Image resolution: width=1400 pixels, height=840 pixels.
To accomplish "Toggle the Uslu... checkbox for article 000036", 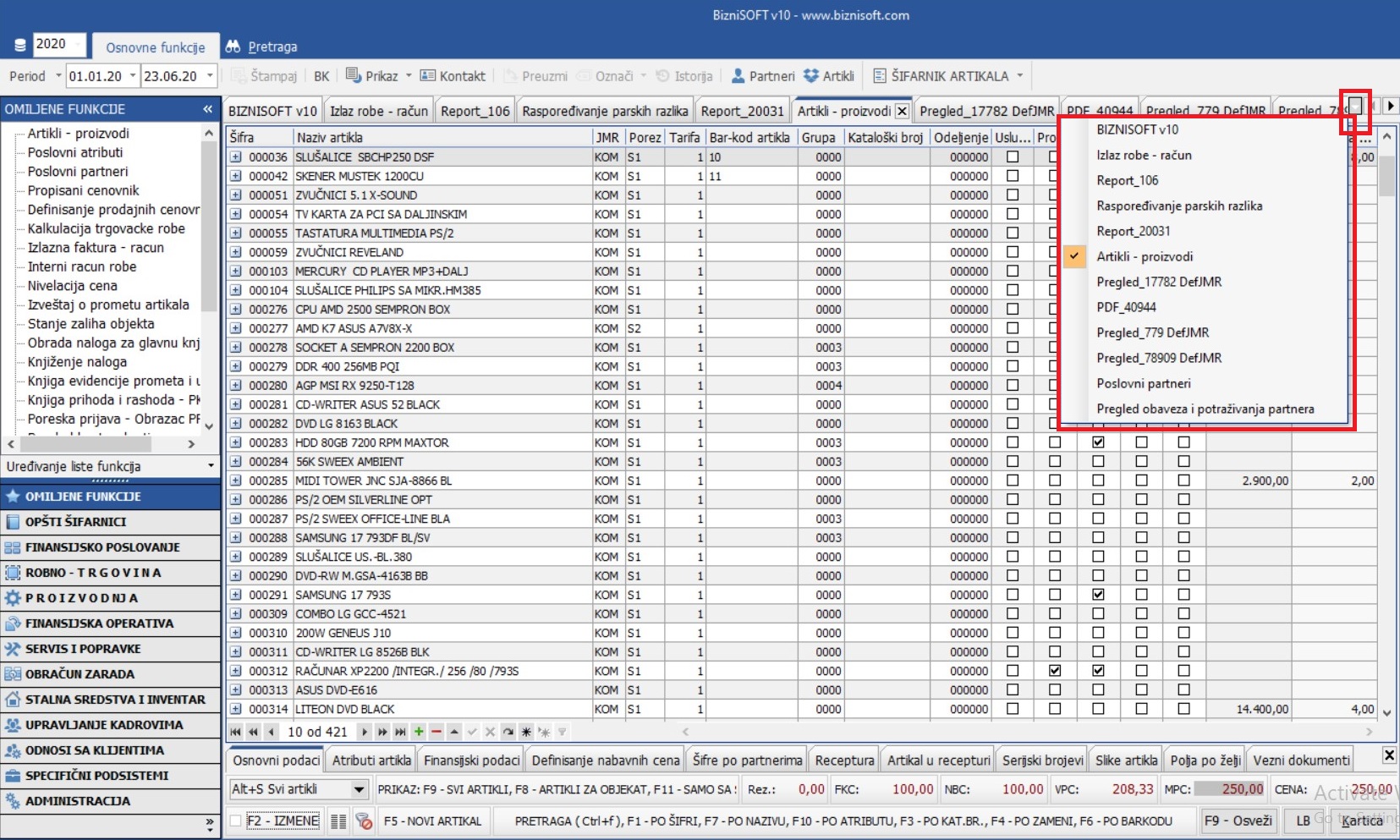I will [x=1013, y=156].
